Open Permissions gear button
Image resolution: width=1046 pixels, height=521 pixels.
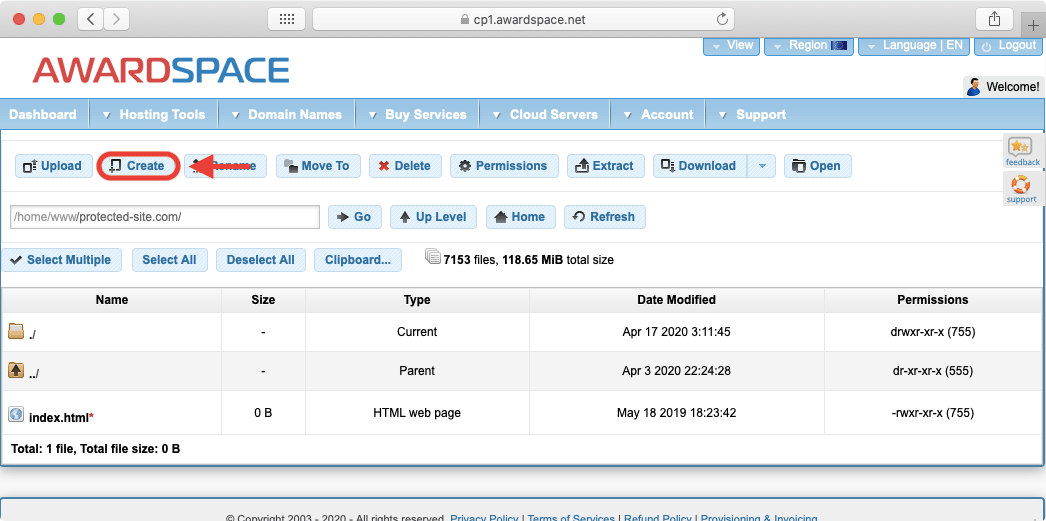[x=503, y=166]
